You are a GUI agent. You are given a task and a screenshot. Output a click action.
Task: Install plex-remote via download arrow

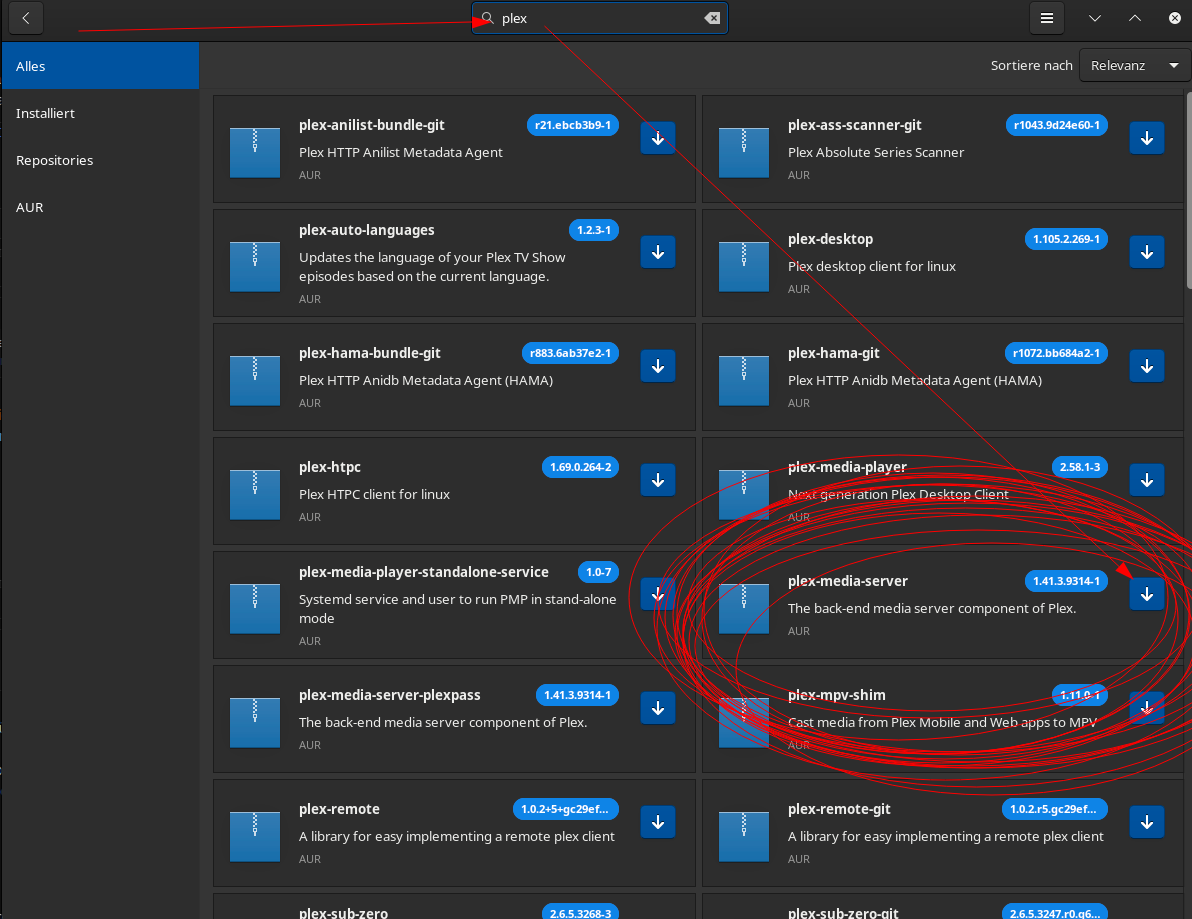(658, 822)
